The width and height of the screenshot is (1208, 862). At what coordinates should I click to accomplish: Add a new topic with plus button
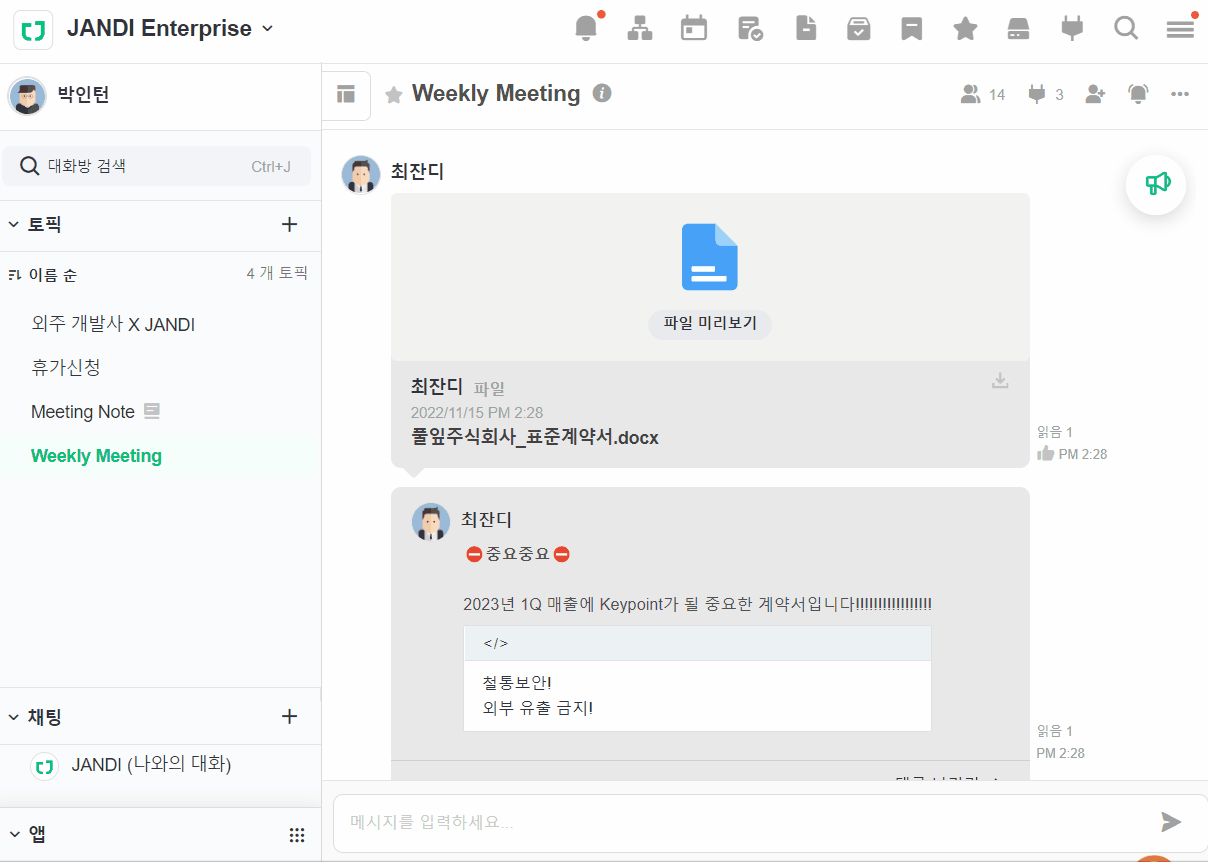(290, 225)
